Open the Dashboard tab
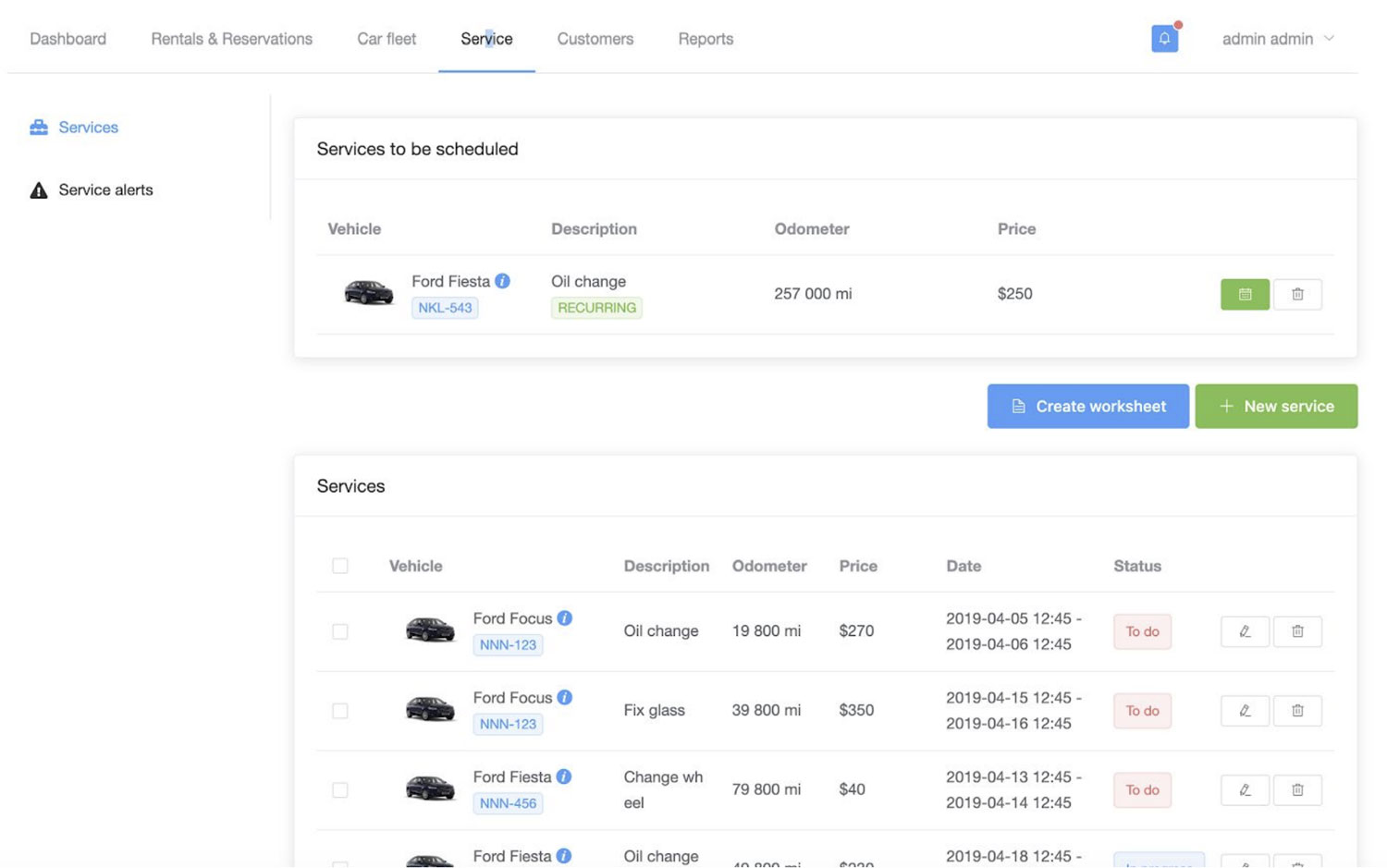This screenshot has height=868, width=1387. pyautogui.click(x=68, y=39)
